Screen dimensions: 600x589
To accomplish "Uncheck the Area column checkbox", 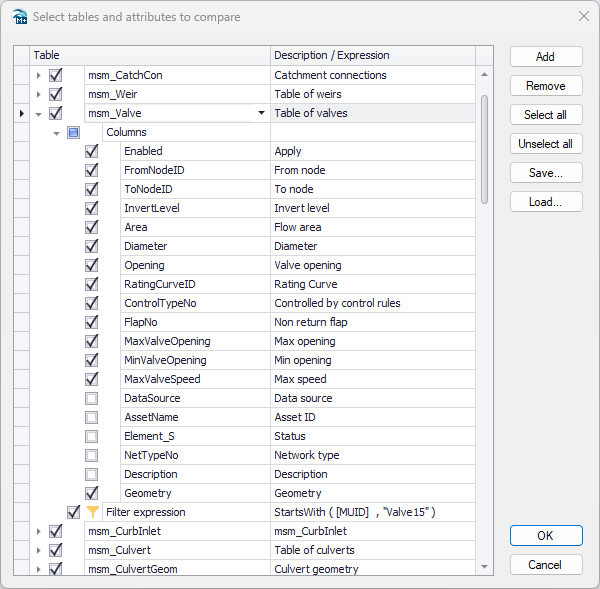I will (91, 227).
